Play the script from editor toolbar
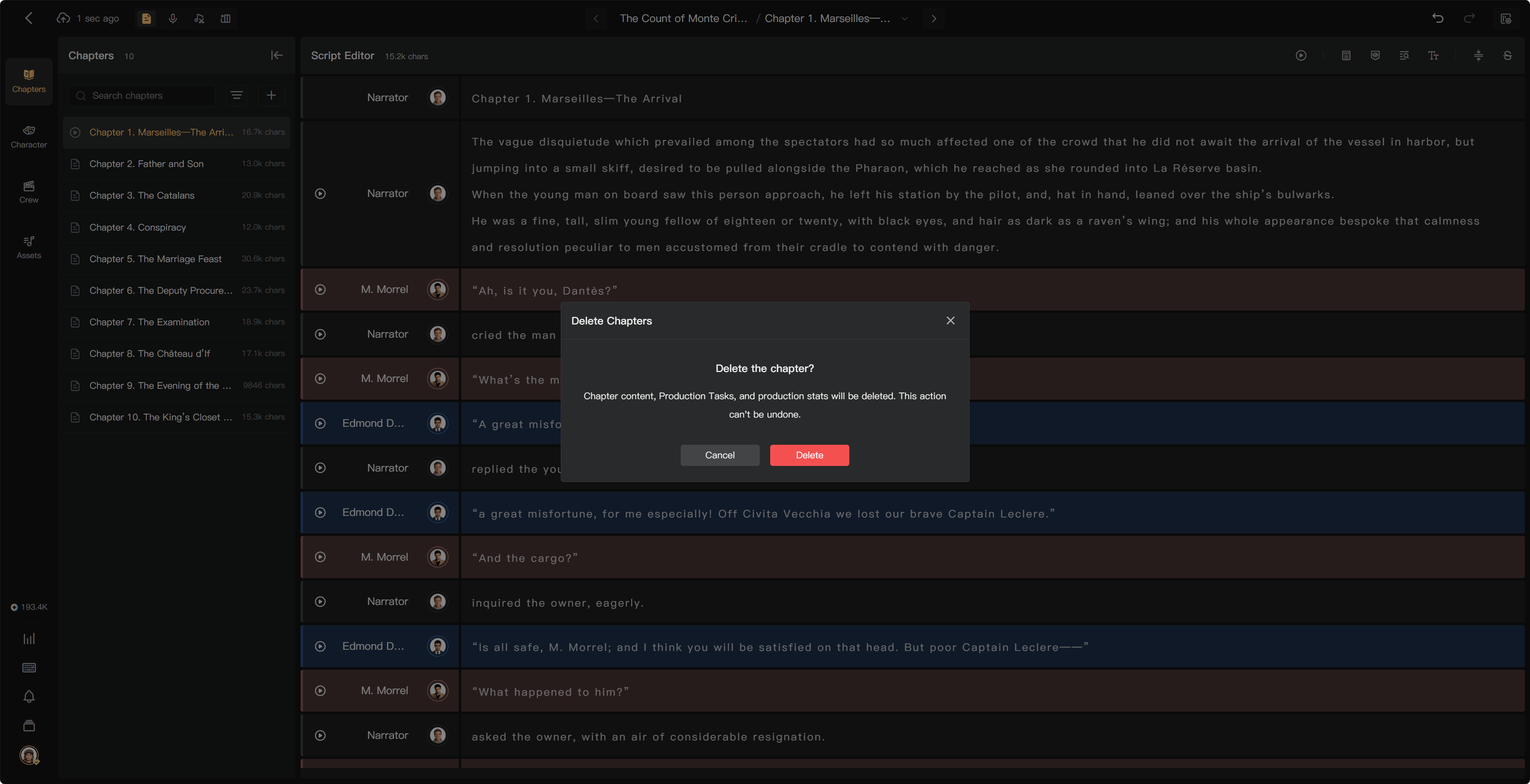This screenshot has height=784, width=1530. (x=1301, y=55)
